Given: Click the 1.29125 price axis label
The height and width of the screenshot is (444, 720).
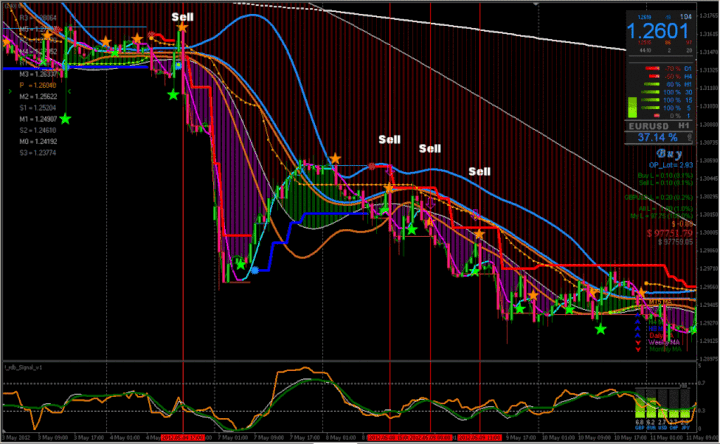Looking at the screenshot, I should coord(709,341).
